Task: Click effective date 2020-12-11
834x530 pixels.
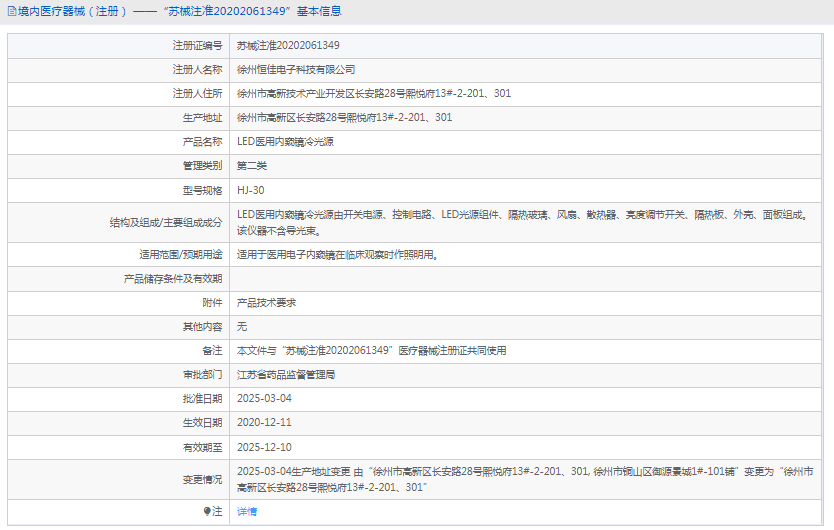Action: click(264, 423)
